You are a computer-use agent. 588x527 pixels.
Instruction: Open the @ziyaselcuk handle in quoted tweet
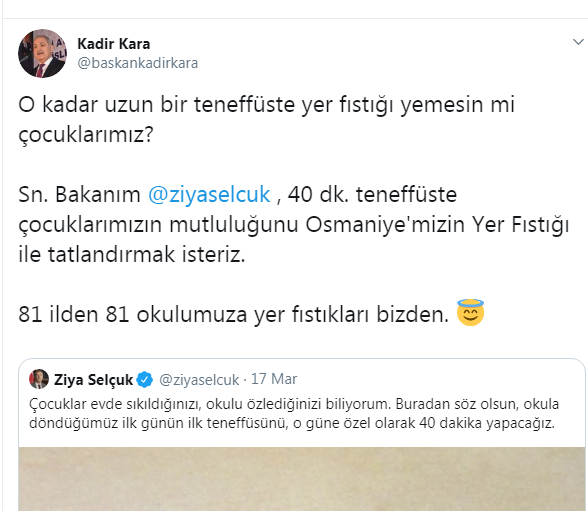point(199,380)
